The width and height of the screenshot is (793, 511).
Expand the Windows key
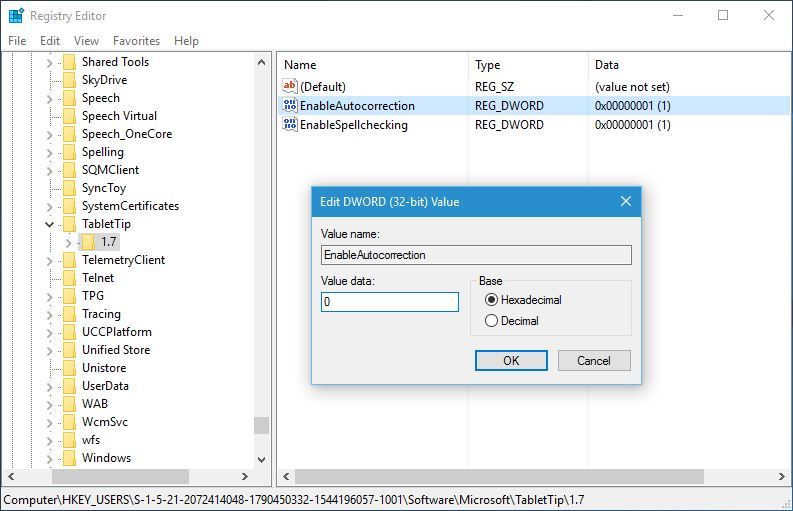tap(49, 459)
